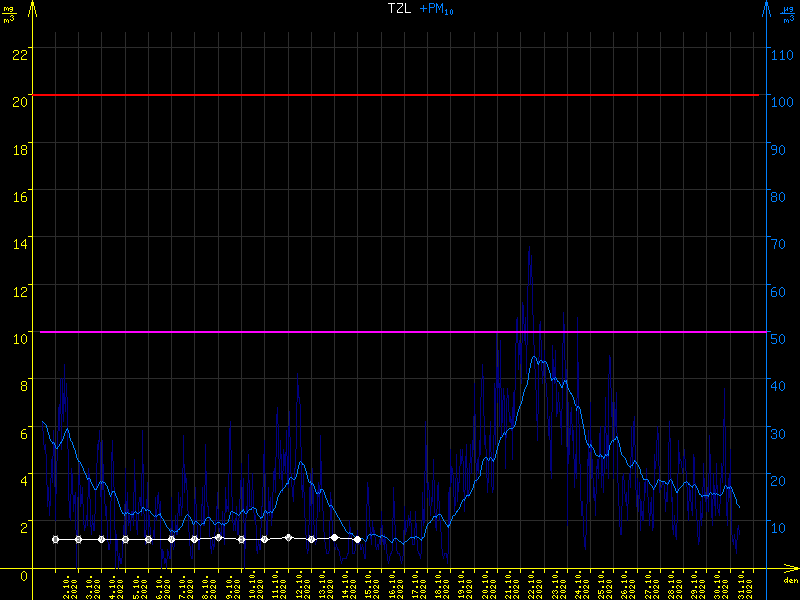
Task: Click the blue 70 right axis value
Action: point(779,242)
